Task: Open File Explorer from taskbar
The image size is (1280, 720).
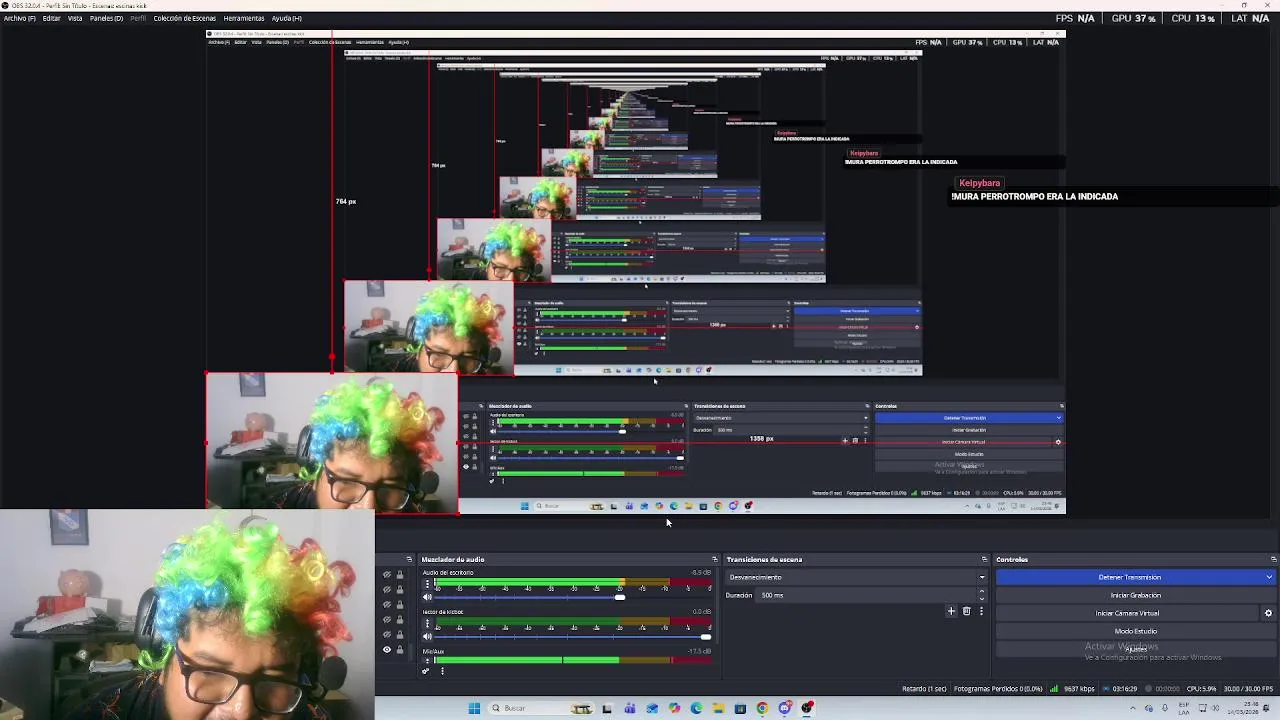Action: [718, 708]
